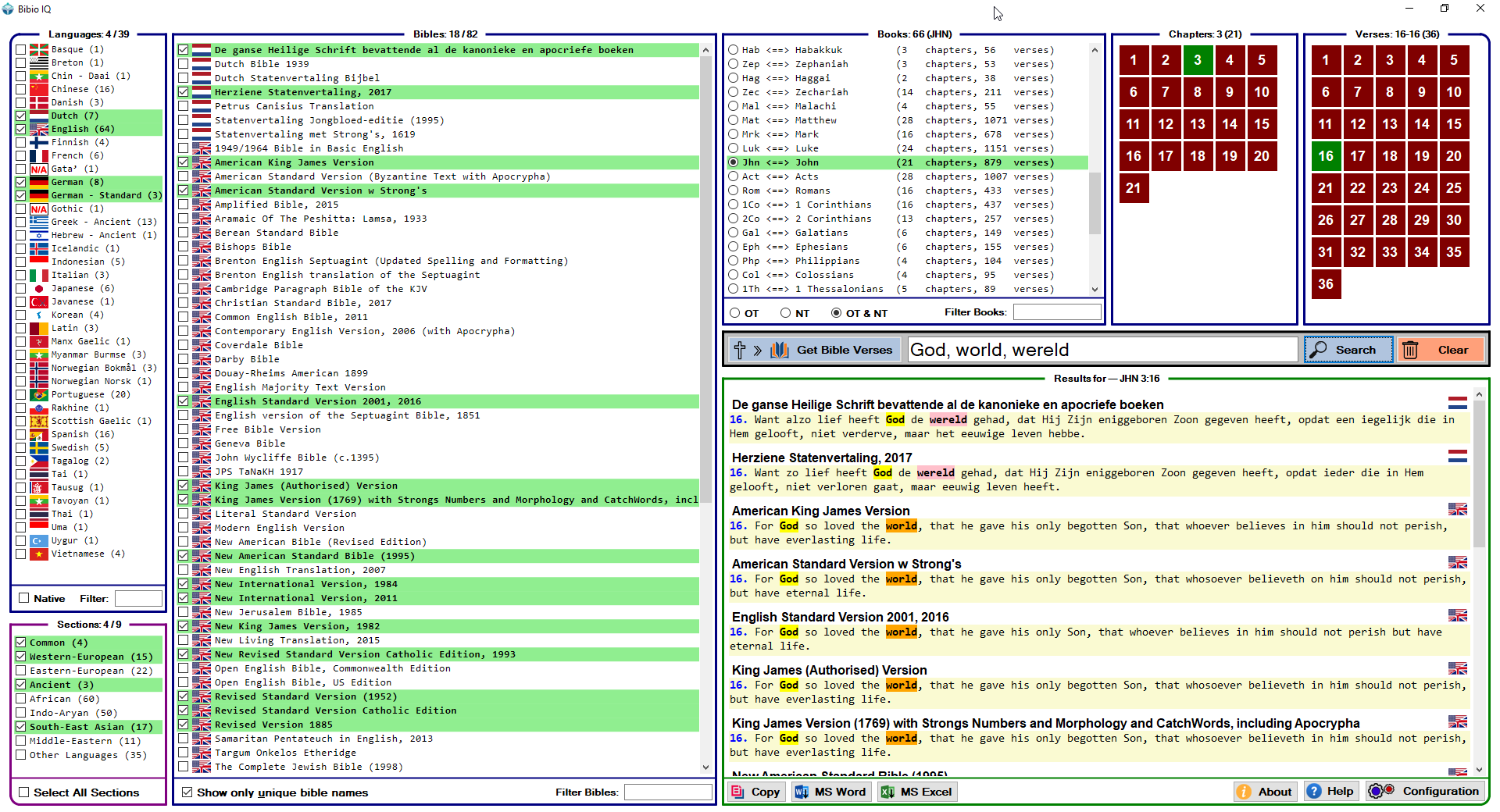The image size is (1500, 812).
Task: Open the About info dialog
Action: point(1265,792)
